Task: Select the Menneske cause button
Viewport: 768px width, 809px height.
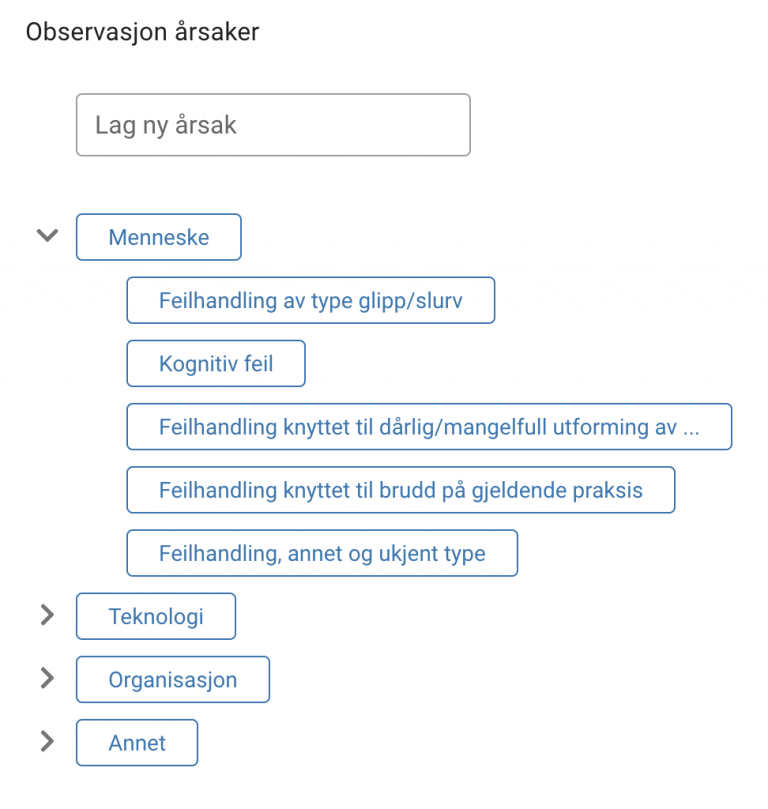Action: point(159,238)
